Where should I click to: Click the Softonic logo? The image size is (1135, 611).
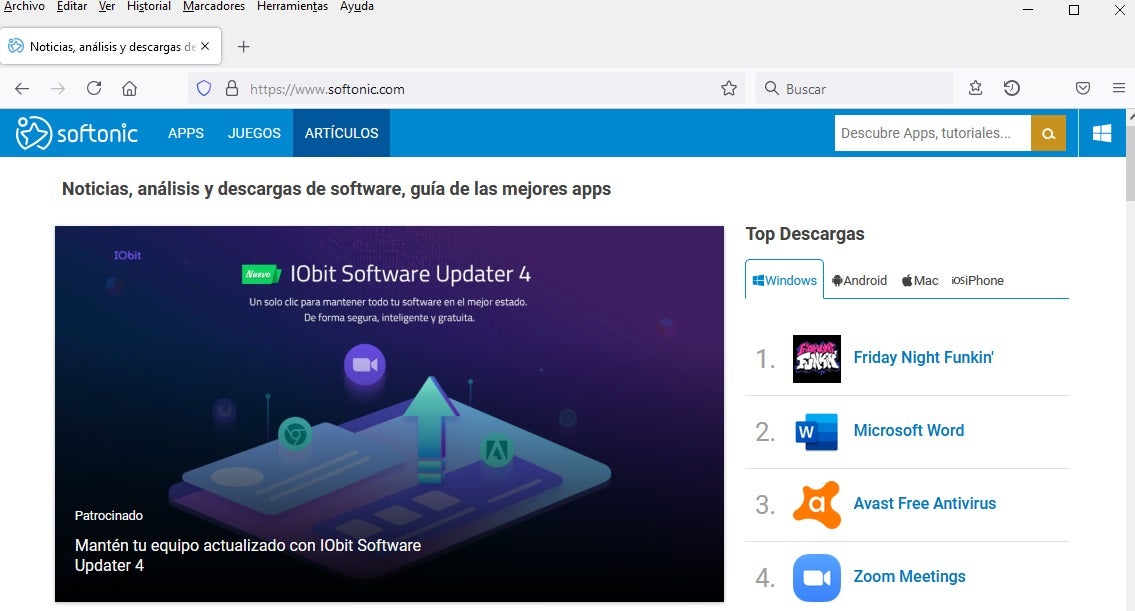77,133
